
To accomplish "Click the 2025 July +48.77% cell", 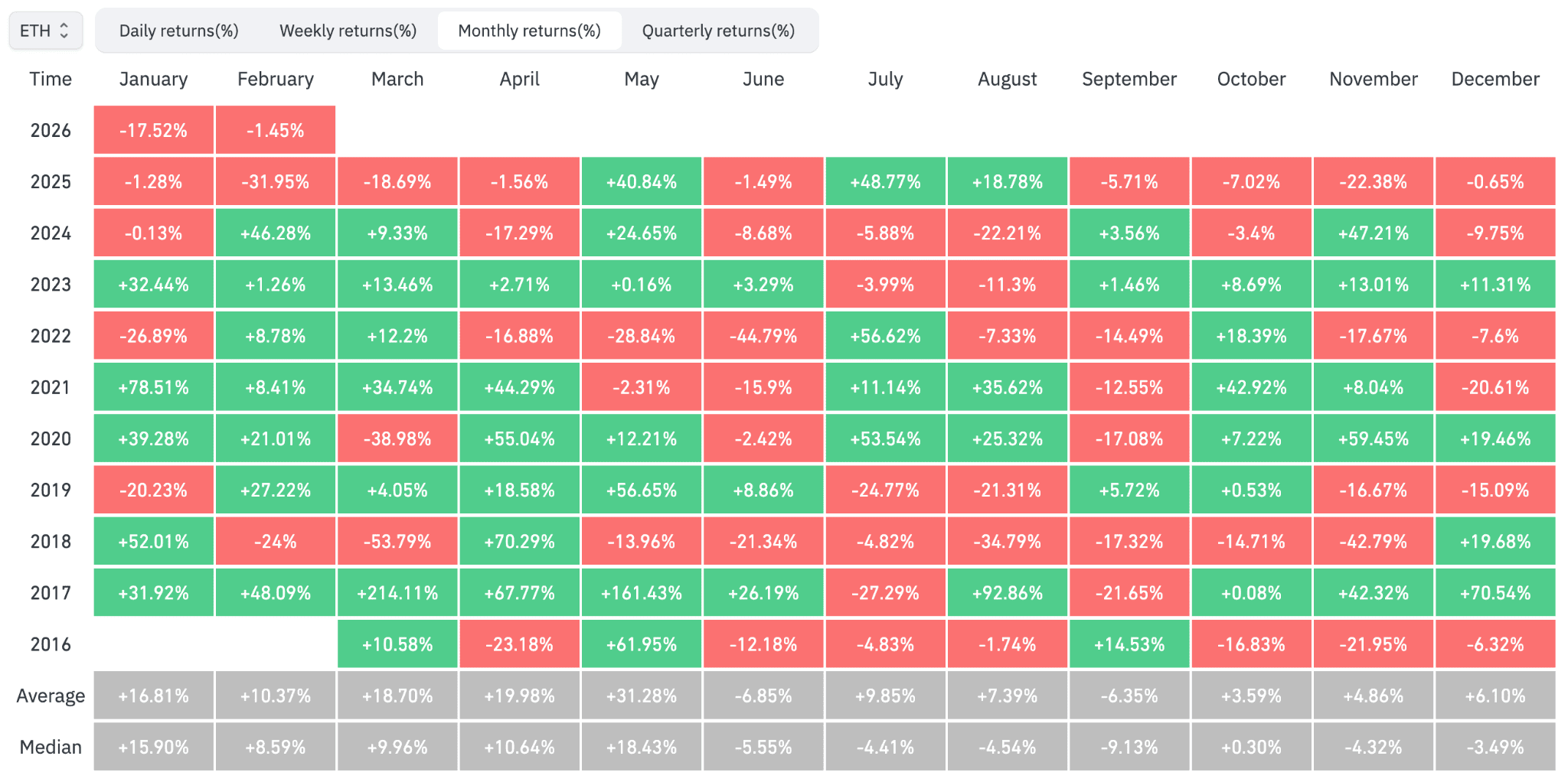I will click(x=885, y=181).
